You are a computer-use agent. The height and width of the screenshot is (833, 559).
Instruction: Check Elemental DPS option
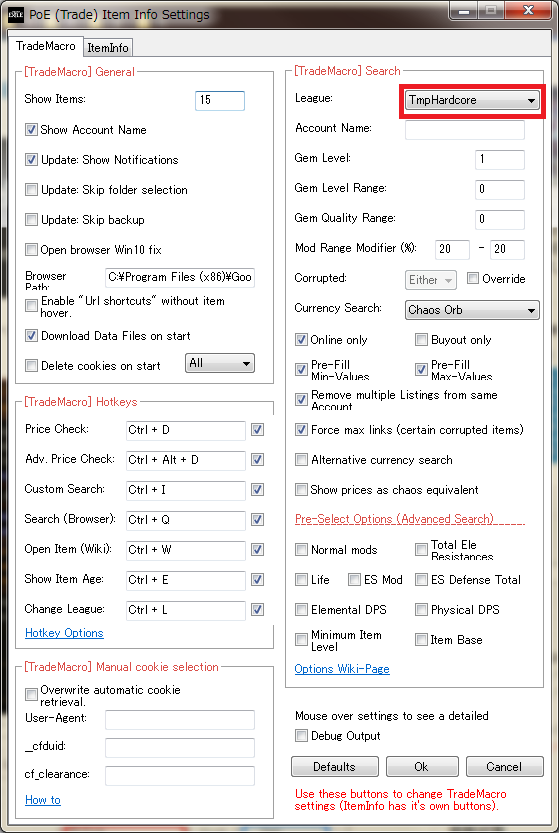(301, 609)
